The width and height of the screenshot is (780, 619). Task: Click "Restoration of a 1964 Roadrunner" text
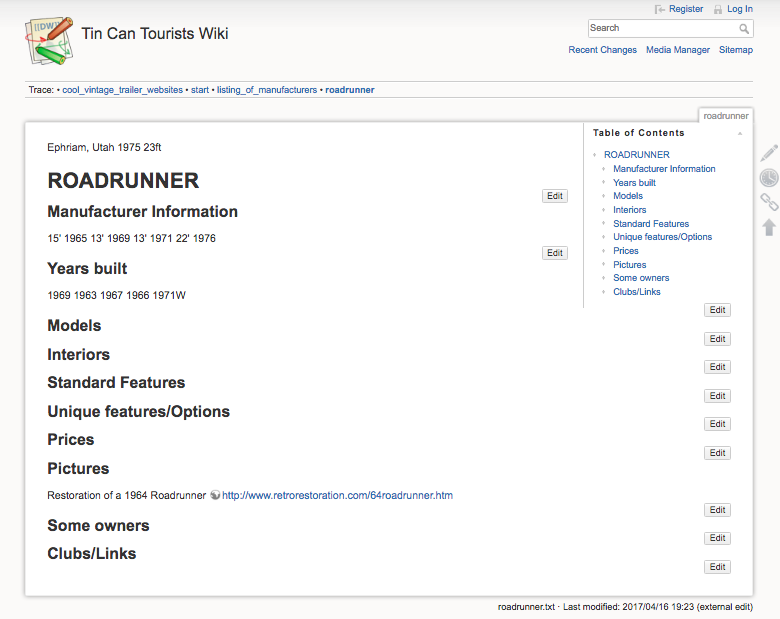tap(126, 495)
